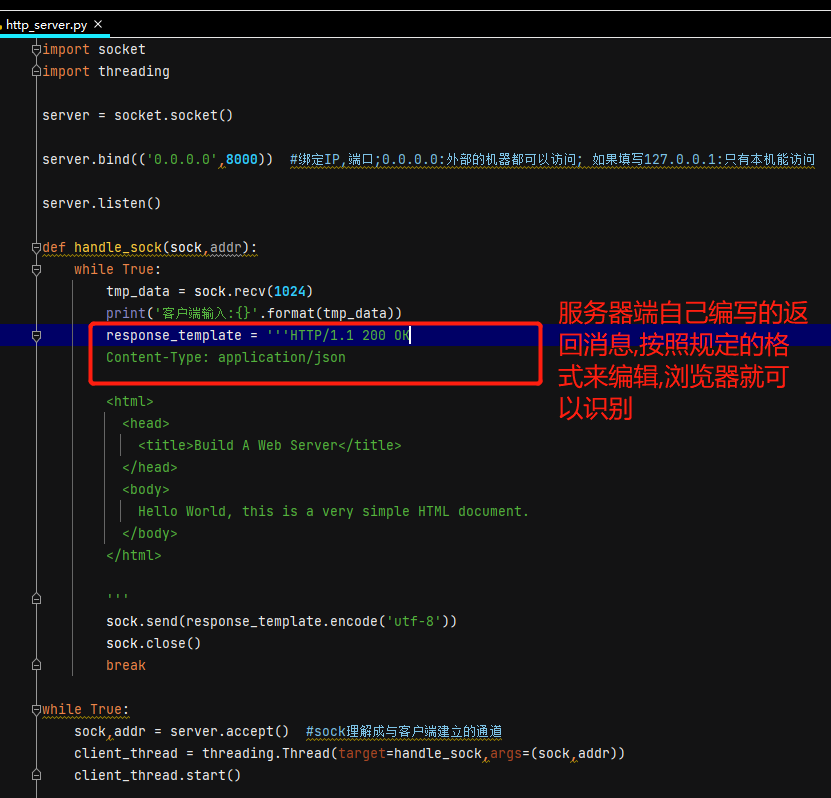The width and height of the screenshot is (831, 798).
Task: Fold the response_template multiline string
Action: click(36, 335)
